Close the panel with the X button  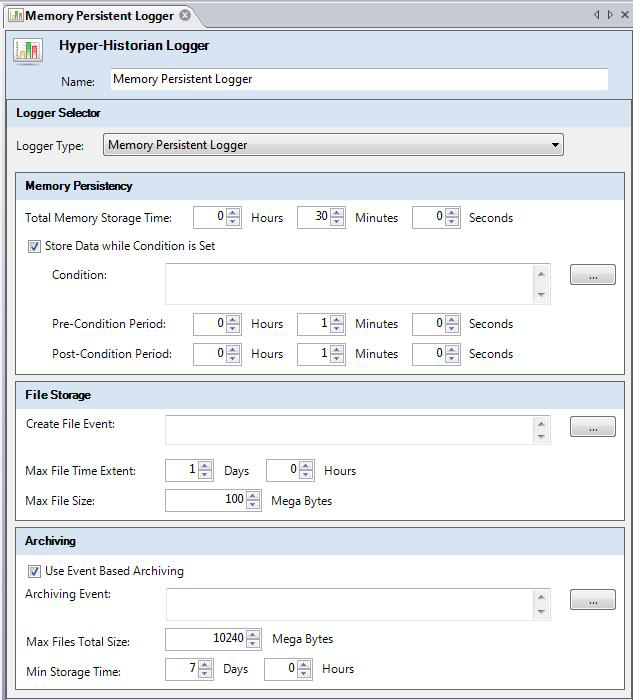(625, 15)
